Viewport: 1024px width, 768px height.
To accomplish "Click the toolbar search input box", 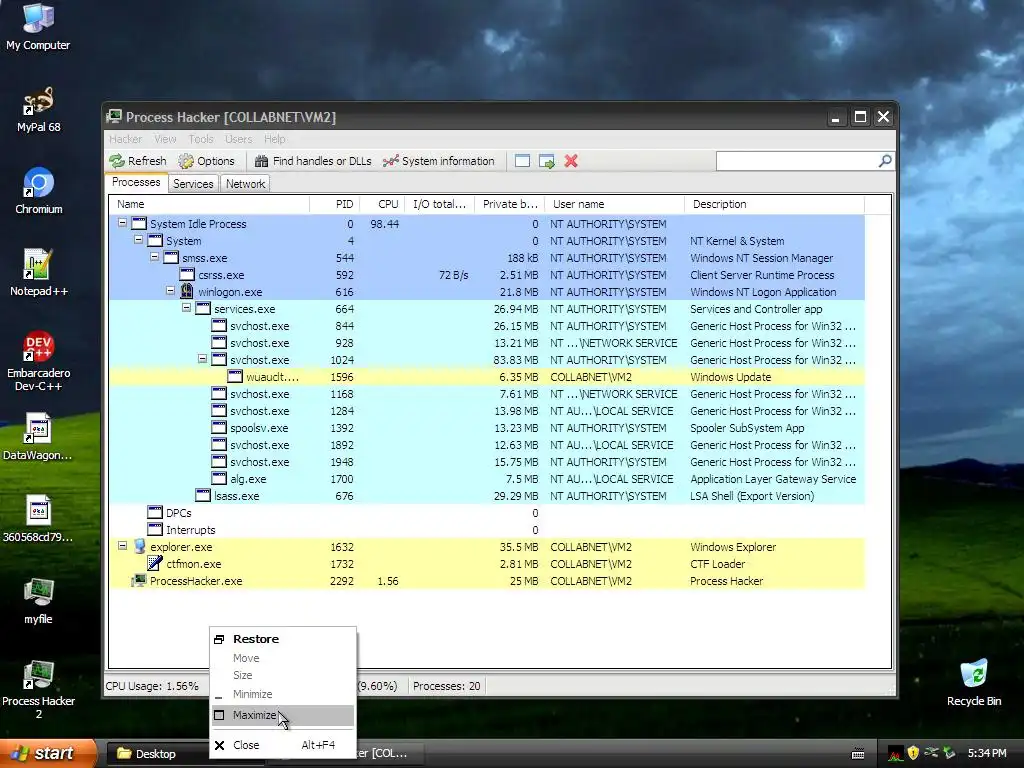I will click(x=797, y=161).
